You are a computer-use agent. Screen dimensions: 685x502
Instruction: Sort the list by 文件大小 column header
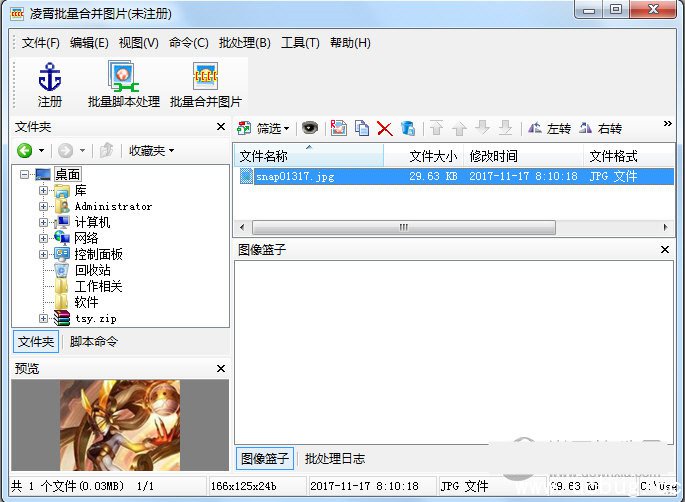click(432, 156)
